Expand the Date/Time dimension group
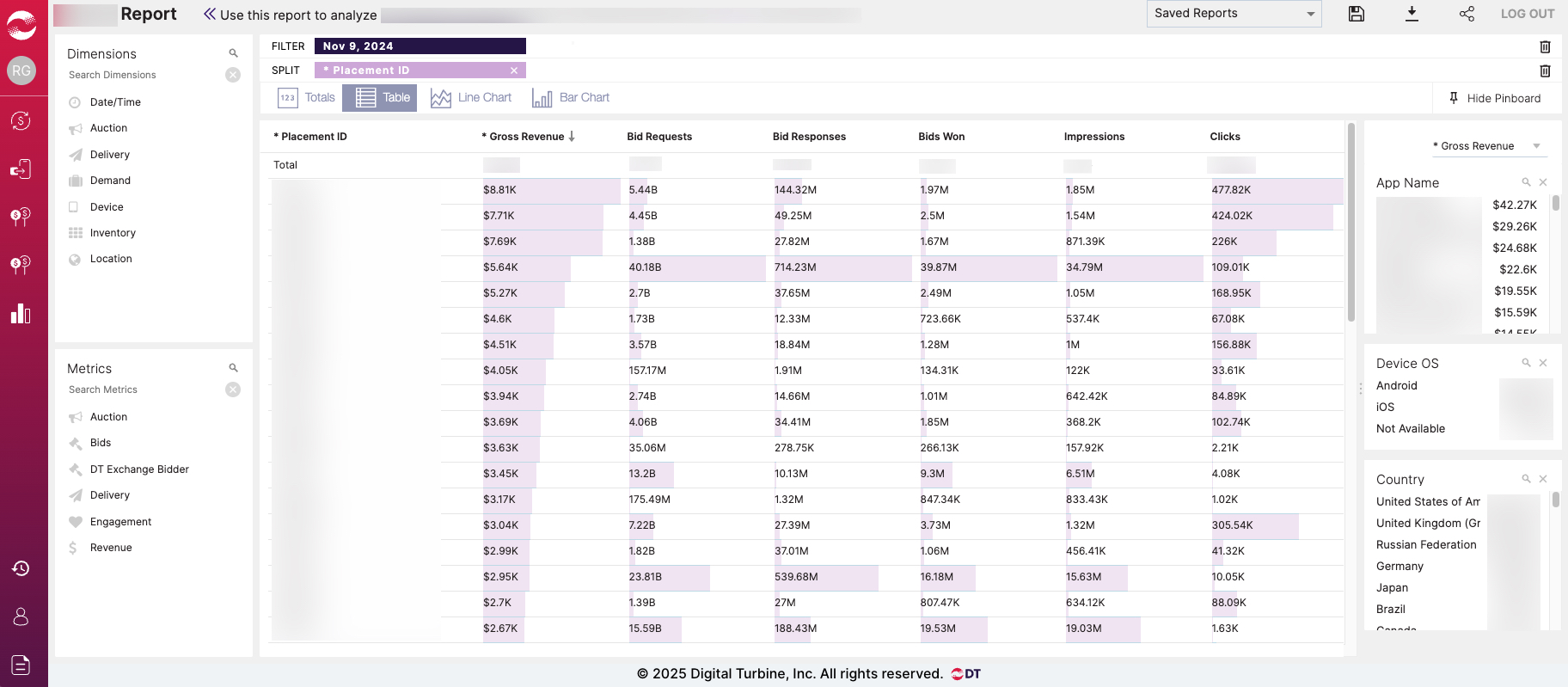The image size is (1568, 687). (115, 102)
